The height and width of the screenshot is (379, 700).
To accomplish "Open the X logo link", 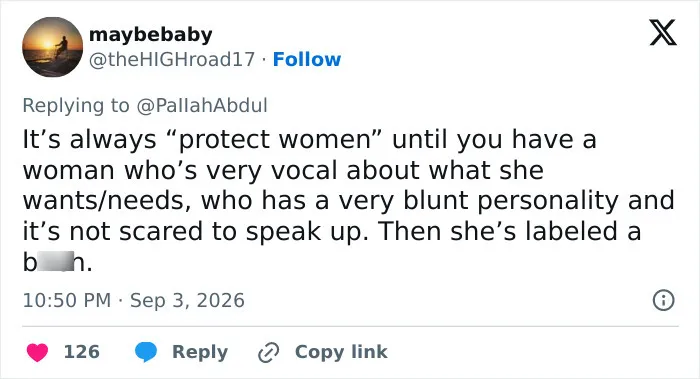I will (663, 32).
